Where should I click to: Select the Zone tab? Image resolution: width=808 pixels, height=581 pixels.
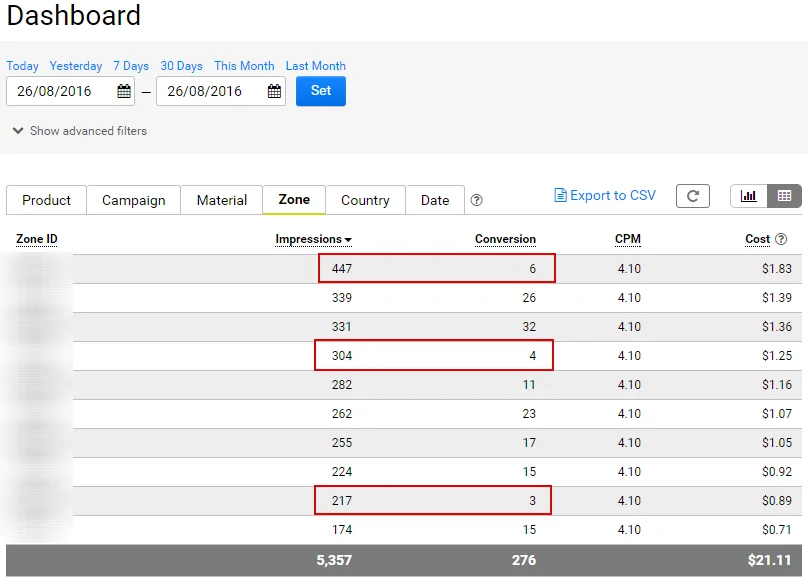(294, 200)
